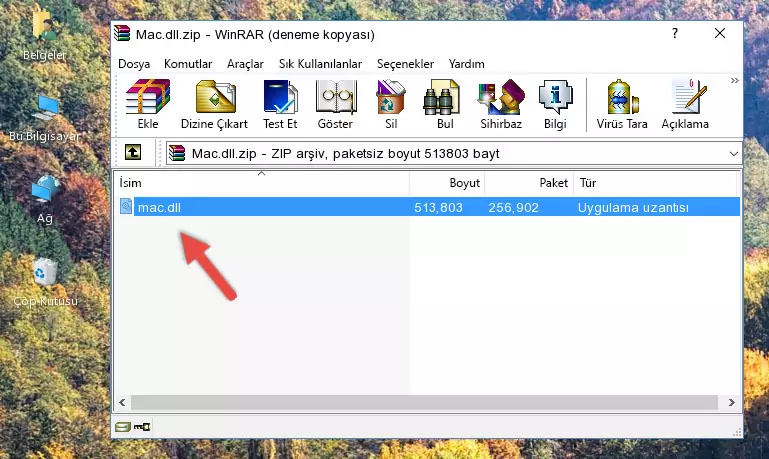
Task: Click the mac.dll file icon
Action: (x=126, y=206)
